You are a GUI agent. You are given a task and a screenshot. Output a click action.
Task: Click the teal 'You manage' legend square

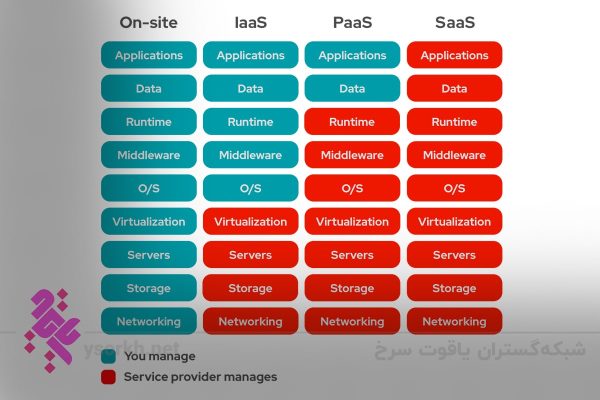point(108,356)
